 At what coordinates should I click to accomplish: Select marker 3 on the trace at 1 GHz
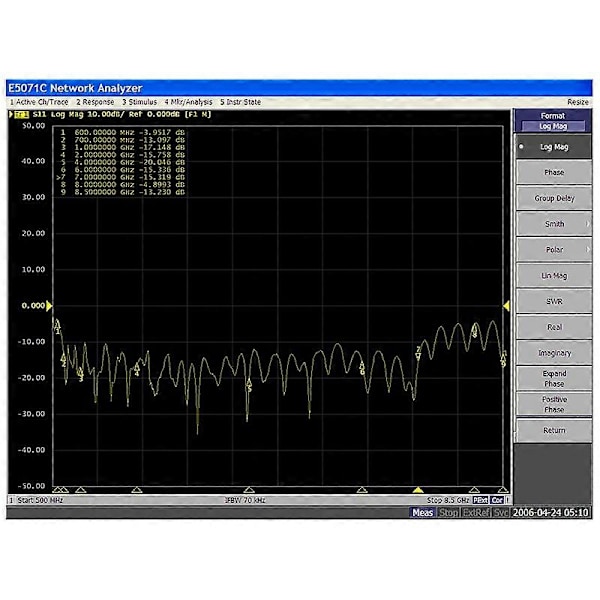pos(80,375)
